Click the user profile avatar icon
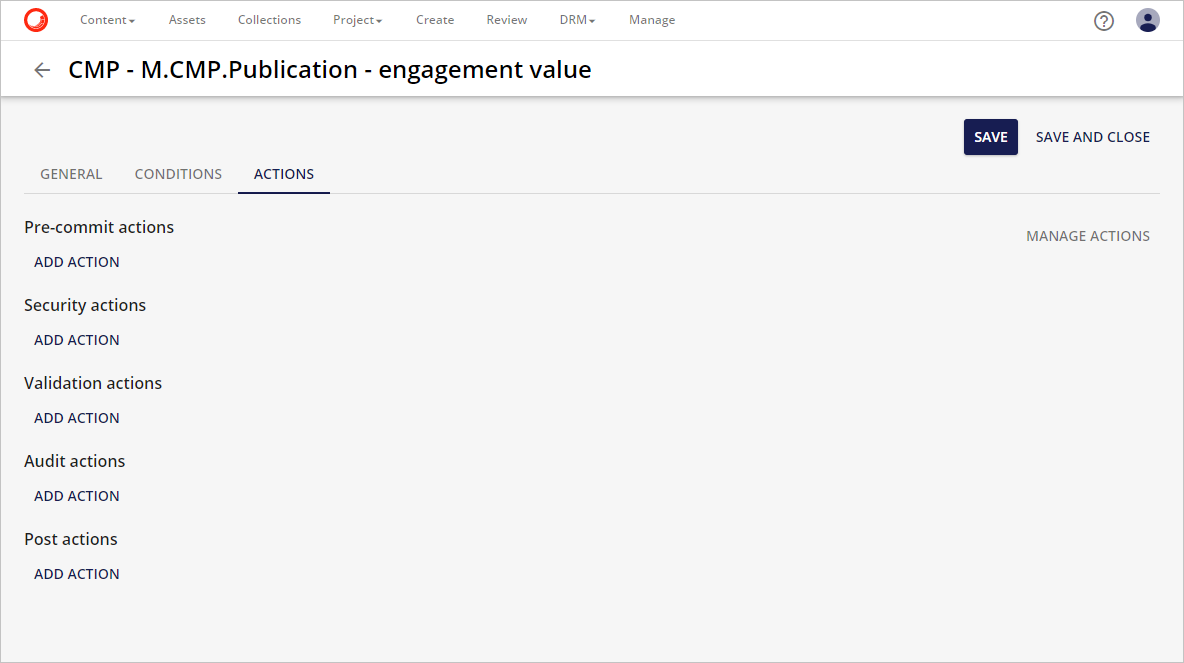The image size is (1184, 663). pos(1147,19)
